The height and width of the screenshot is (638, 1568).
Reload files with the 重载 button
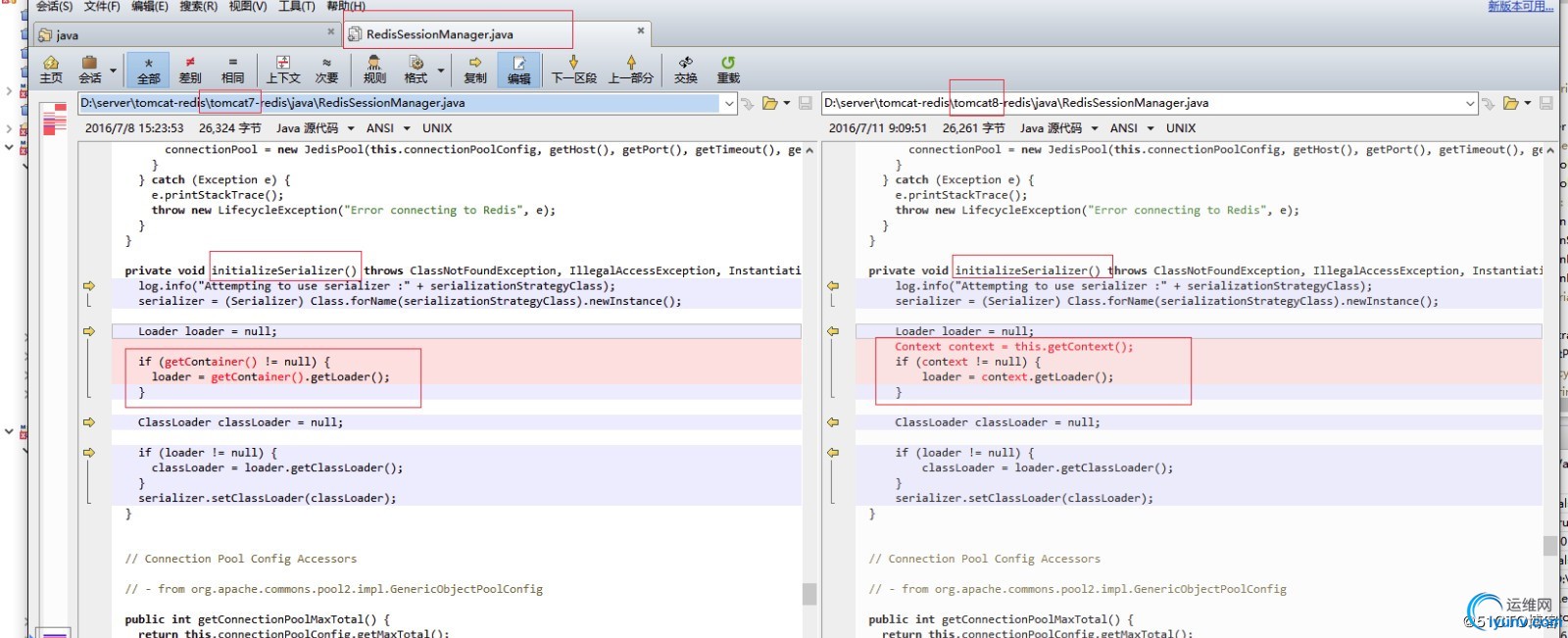[x=728, y=70]
